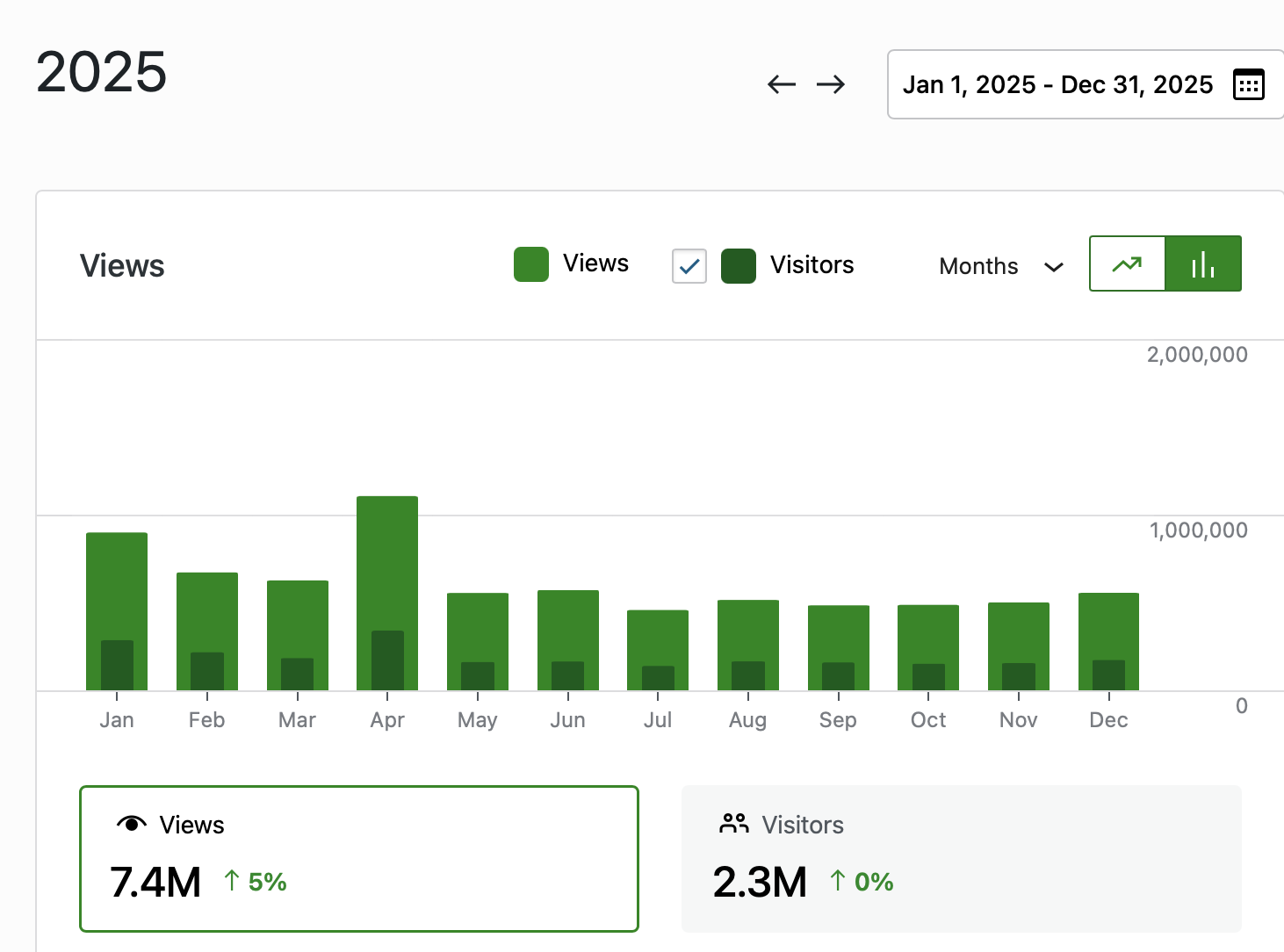This screenshot has height=952, width=1284.
Task: Uncheck the Visitors checkbox
Action: pyautogui.click(x=689, y=265)
